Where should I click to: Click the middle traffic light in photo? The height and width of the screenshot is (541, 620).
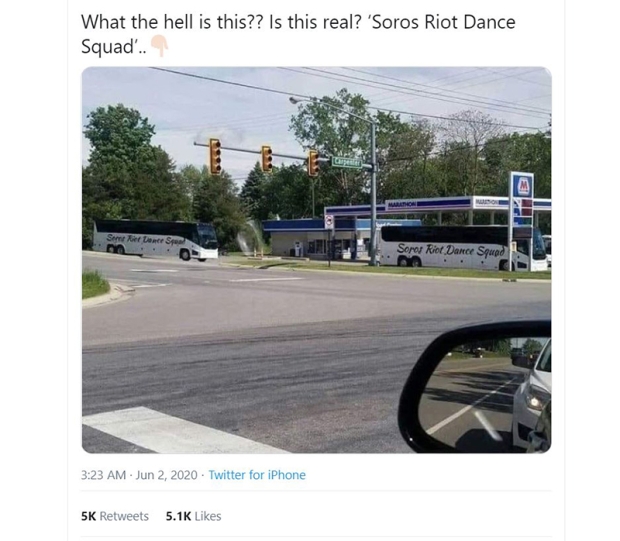267,159
